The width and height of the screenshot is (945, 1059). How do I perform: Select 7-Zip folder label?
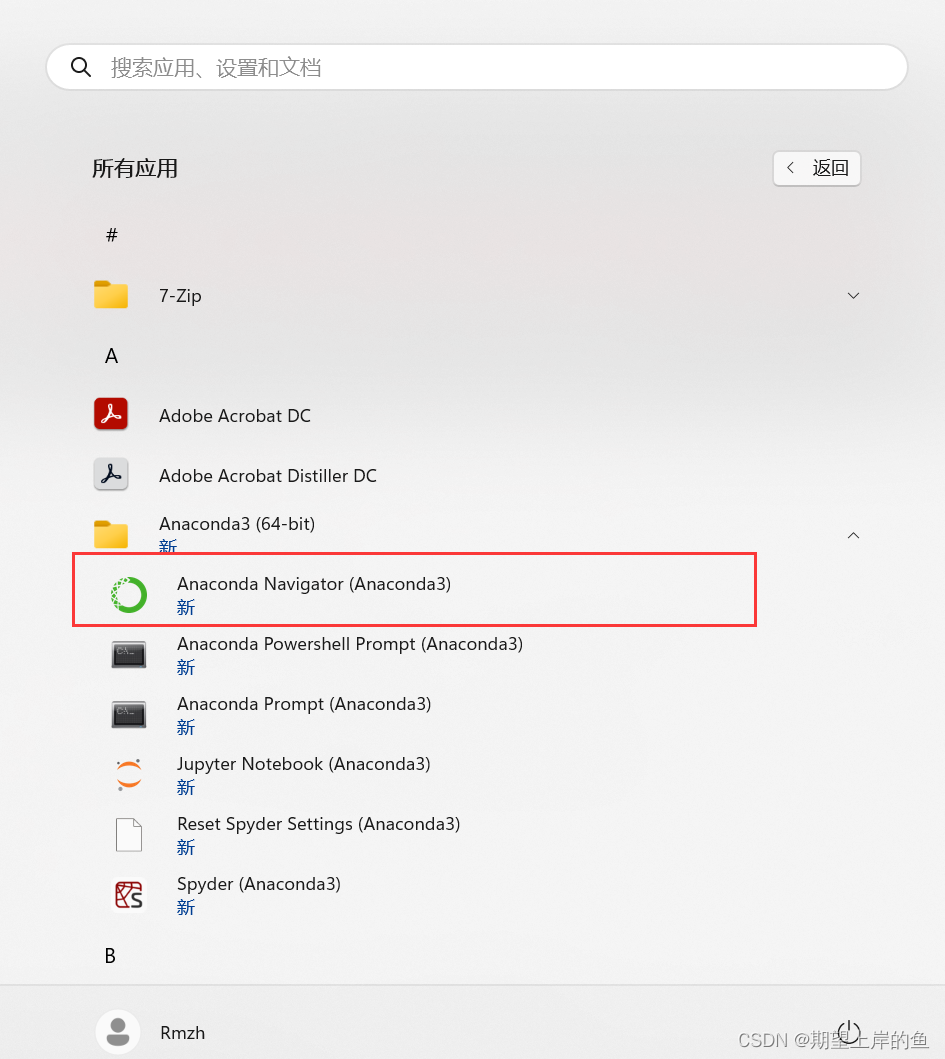tap(180, 296)
